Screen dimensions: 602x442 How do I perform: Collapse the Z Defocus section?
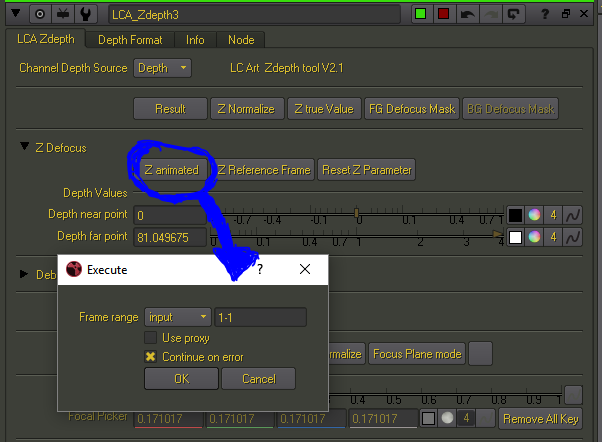click(24, 148)
